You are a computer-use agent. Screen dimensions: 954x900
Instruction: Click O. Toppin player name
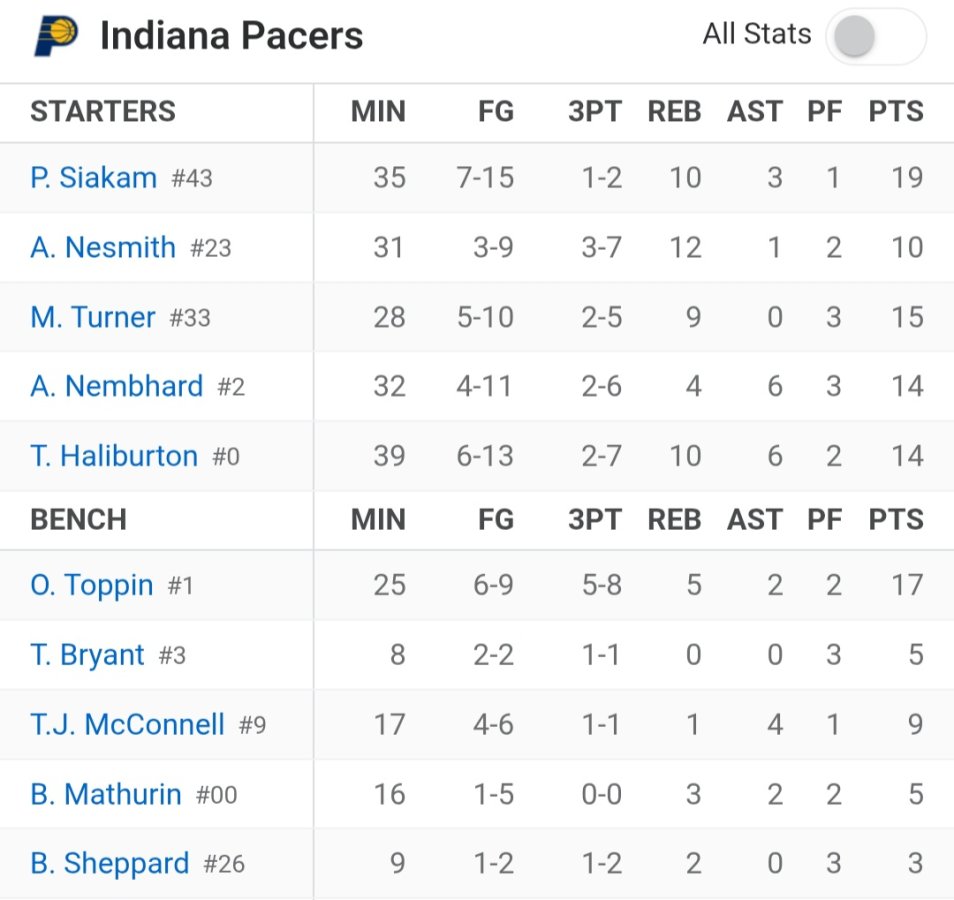92,585
